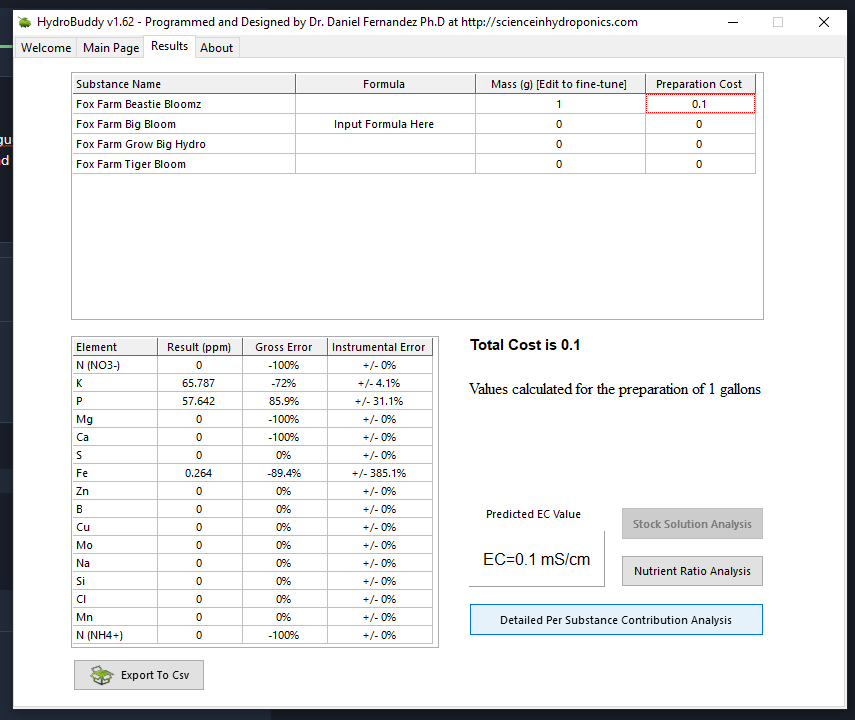This screenshot has height=720, width=855.
Task: Click mass cell for Fox Farm Big Bloom
Action: pyautogui.click(x=560, y=124)
